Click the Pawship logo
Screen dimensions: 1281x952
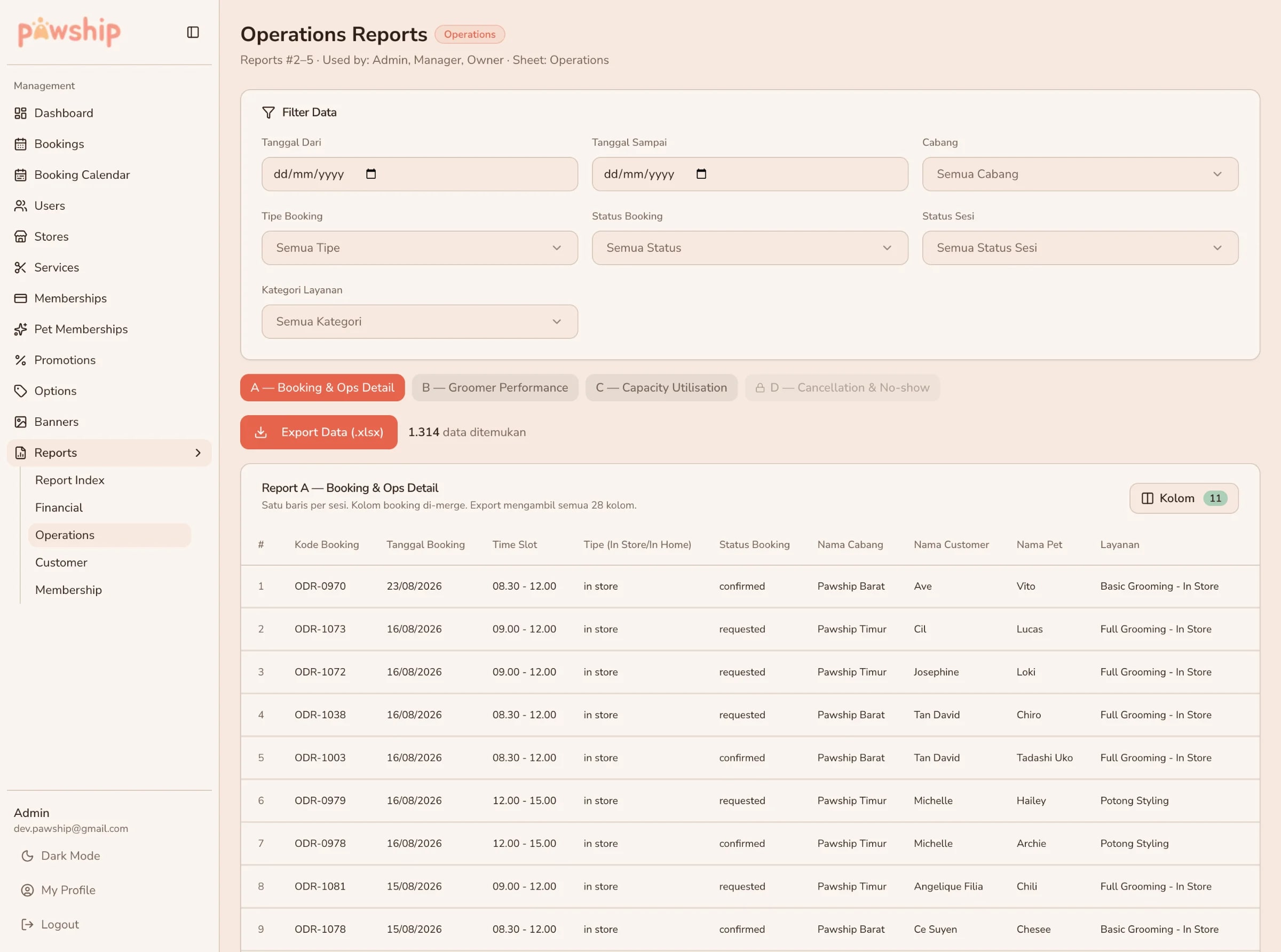click(x=69, y=31)
